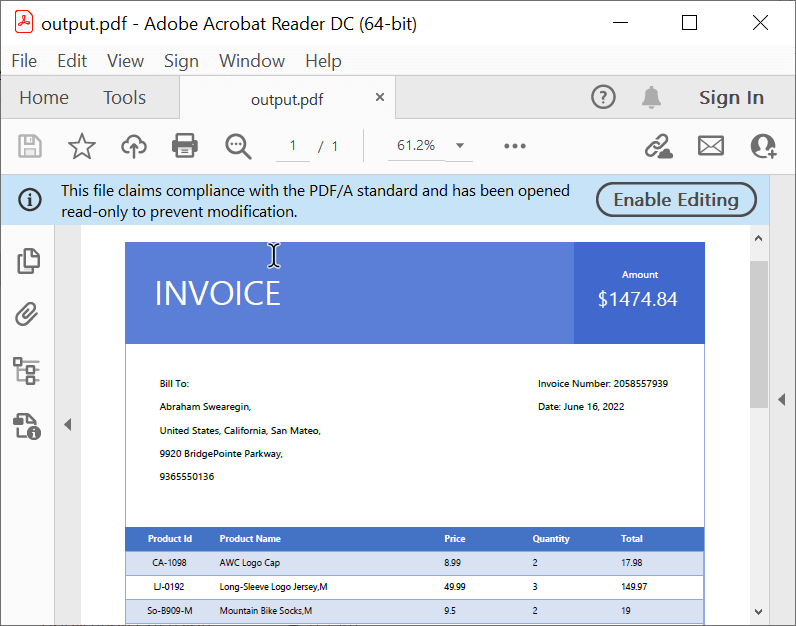Screen dimensions: 796x626
Task: Expand the right tools pane arrow
Action: pos(782,400)
